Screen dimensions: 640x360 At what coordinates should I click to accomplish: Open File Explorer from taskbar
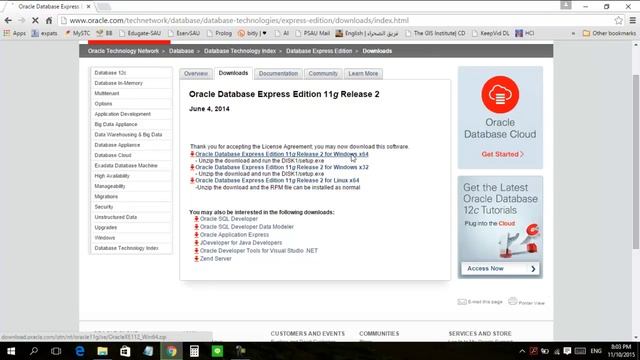point(102,351)
